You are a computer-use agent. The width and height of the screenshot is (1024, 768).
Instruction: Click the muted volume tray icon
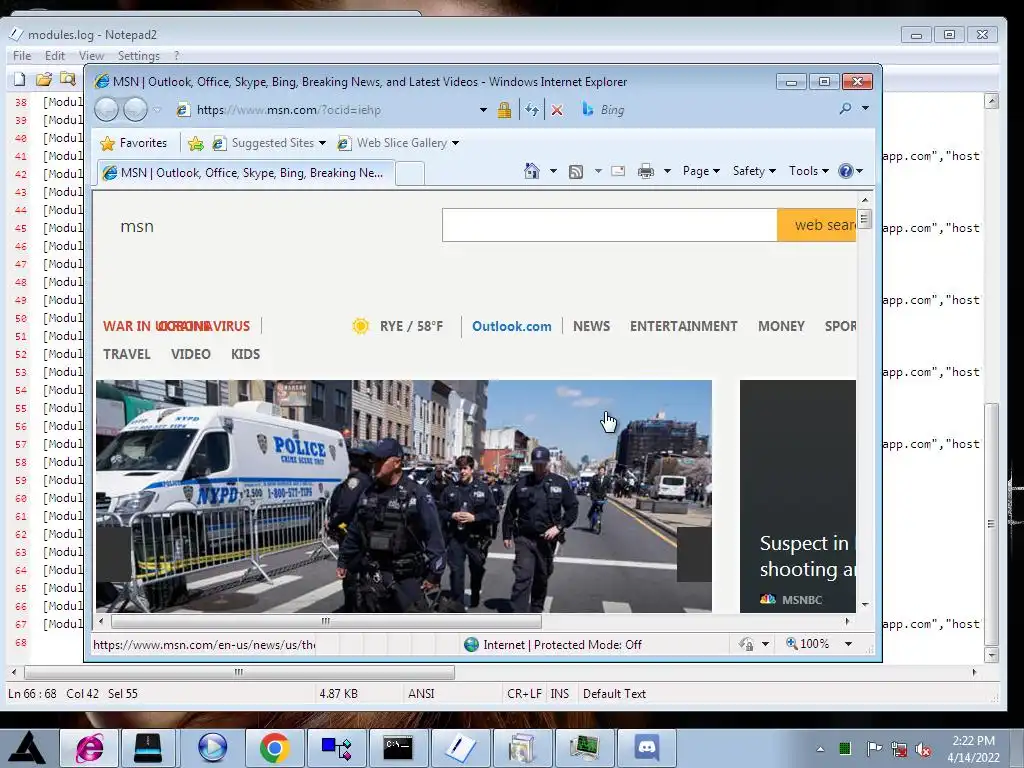click(923, 749)
